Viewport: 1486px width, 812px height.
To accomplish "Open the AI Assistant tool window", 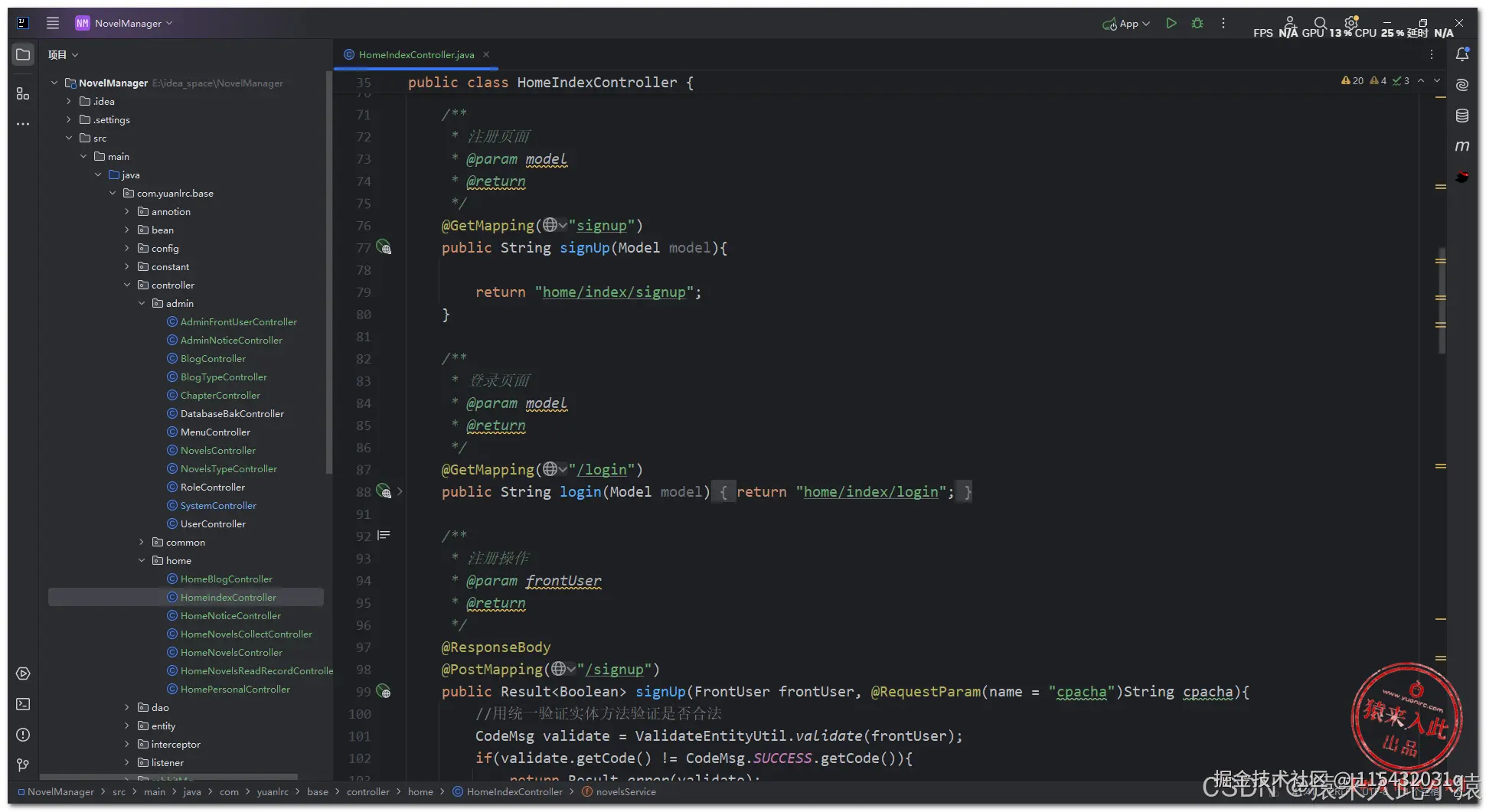I will 1462,85.
